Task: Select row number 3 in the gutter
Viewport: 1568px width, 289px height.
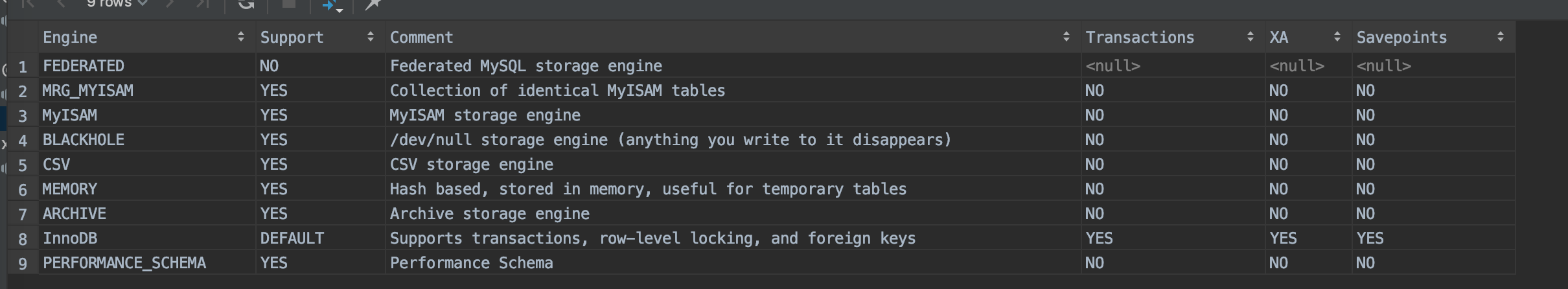Action: [x=23, y=115]
